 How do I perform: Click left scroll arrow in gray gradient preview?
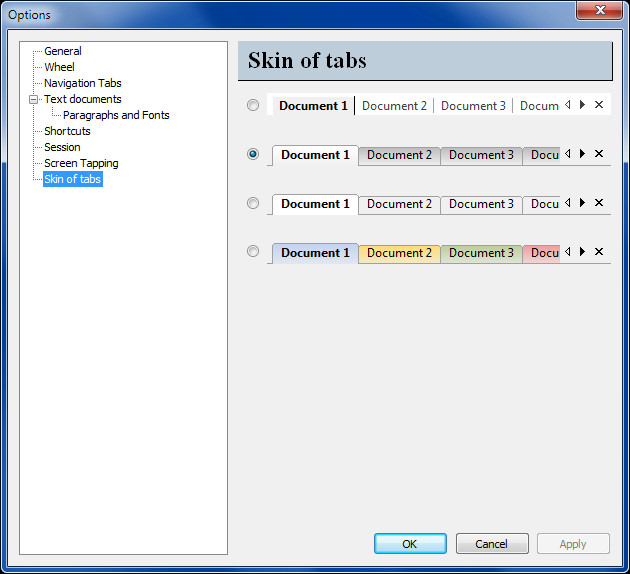[568, 154]
